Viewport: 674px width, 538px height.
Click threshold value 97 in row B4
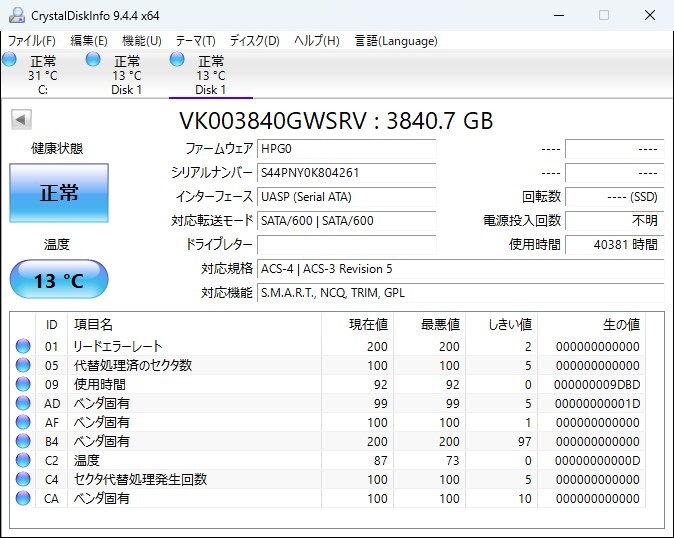tap(524, 441)
